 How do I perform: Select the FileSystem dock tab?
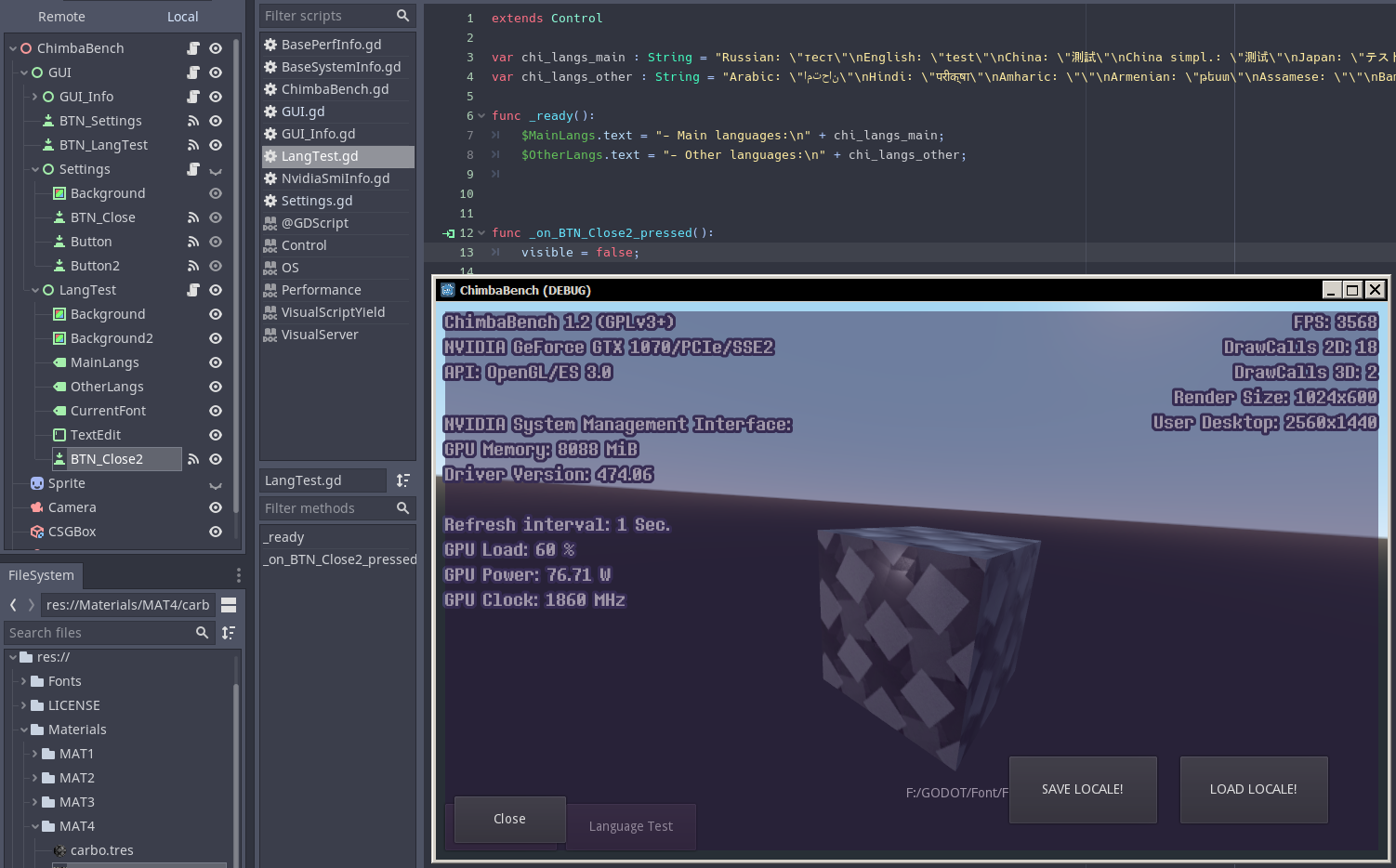click(x=41, y=575)
